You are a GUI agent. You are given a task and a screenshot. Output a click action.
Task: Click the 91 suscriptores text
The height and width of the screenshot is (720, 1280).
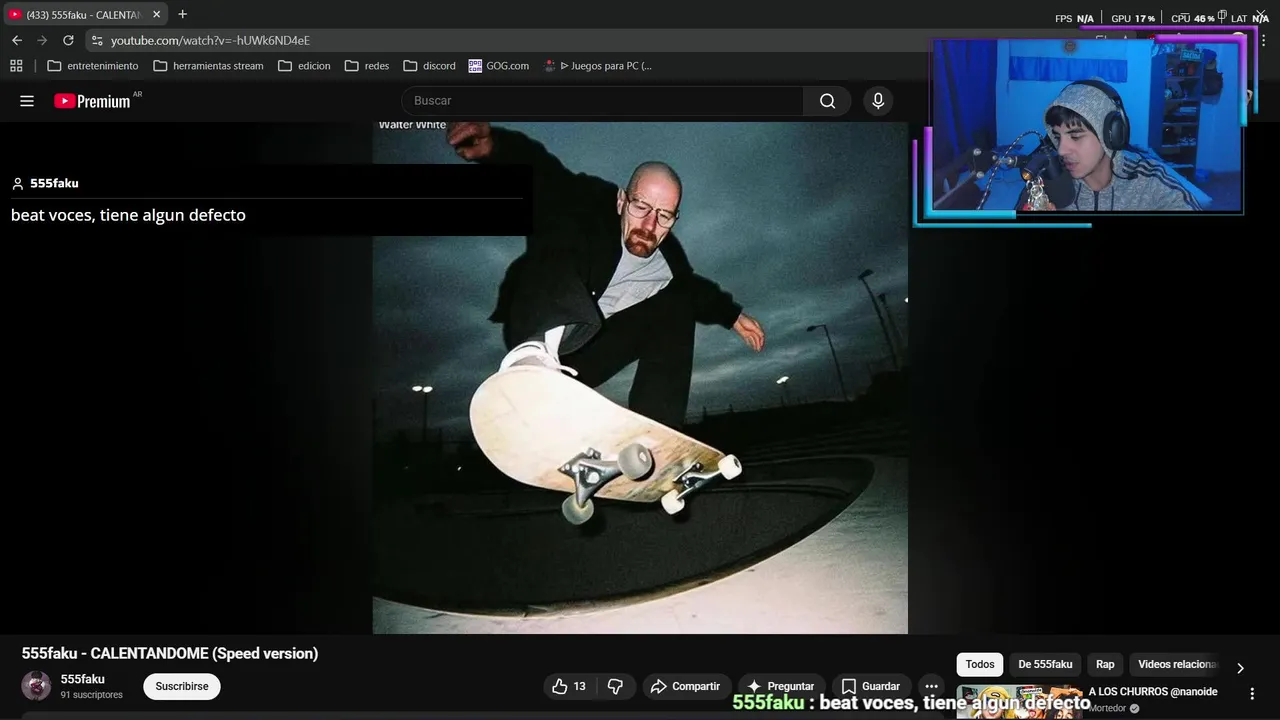click(91, 695)
